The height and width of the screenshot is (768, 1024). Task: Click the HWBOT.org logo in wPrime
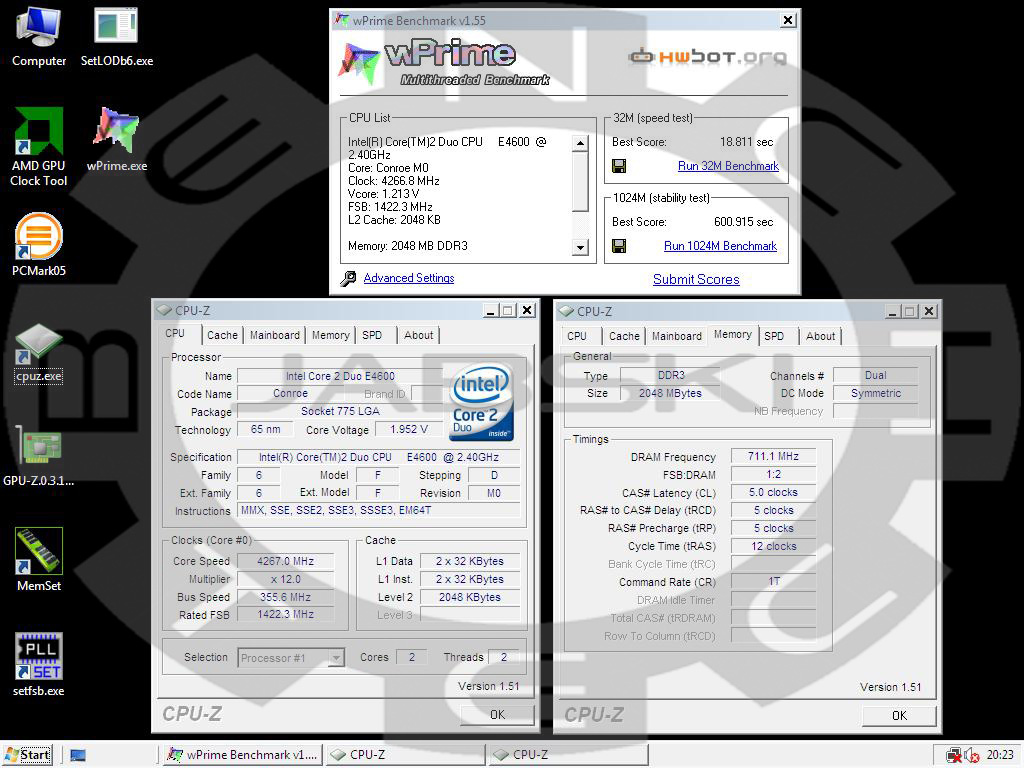coord(707,57)
